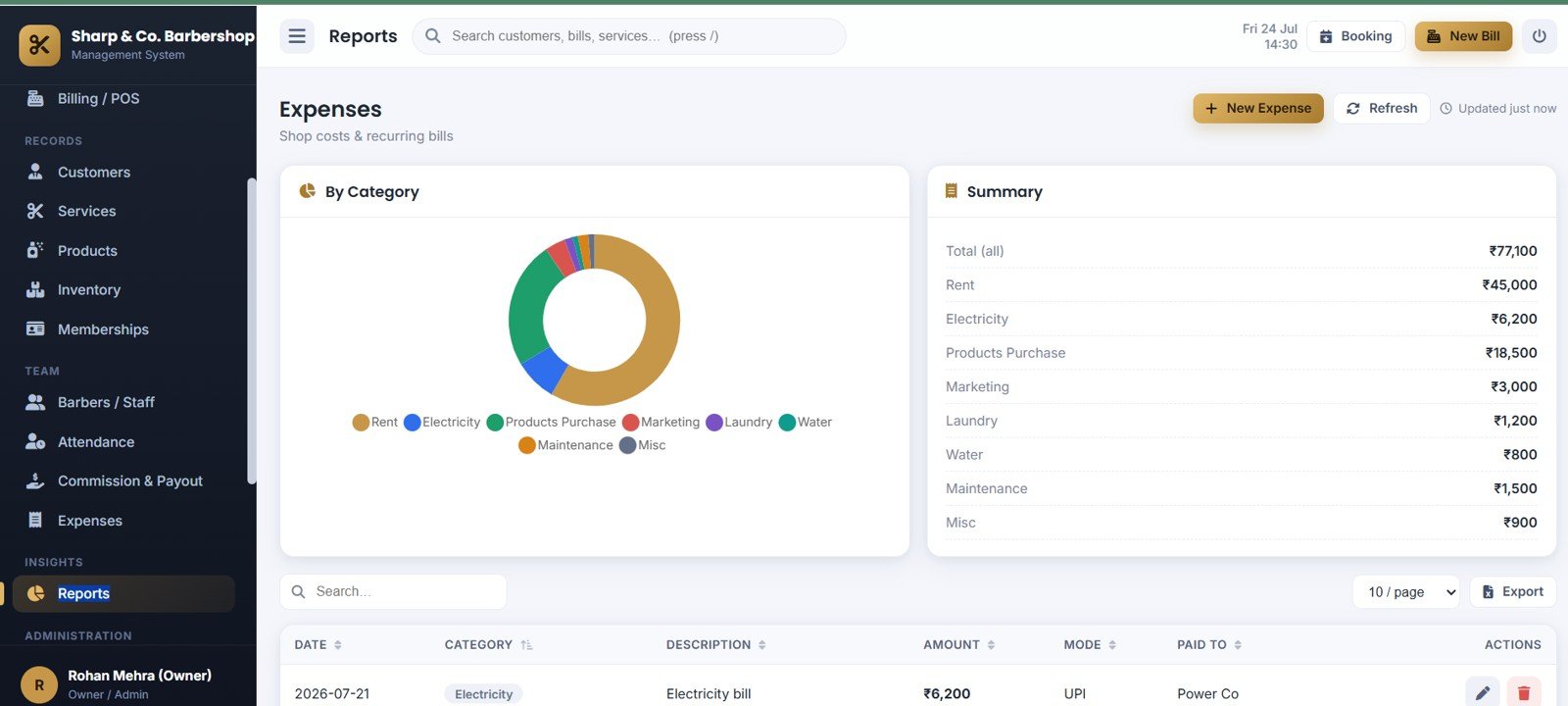Click the Billing / POS register icon
Viewport: 1568px width, 706px height.
35,98
